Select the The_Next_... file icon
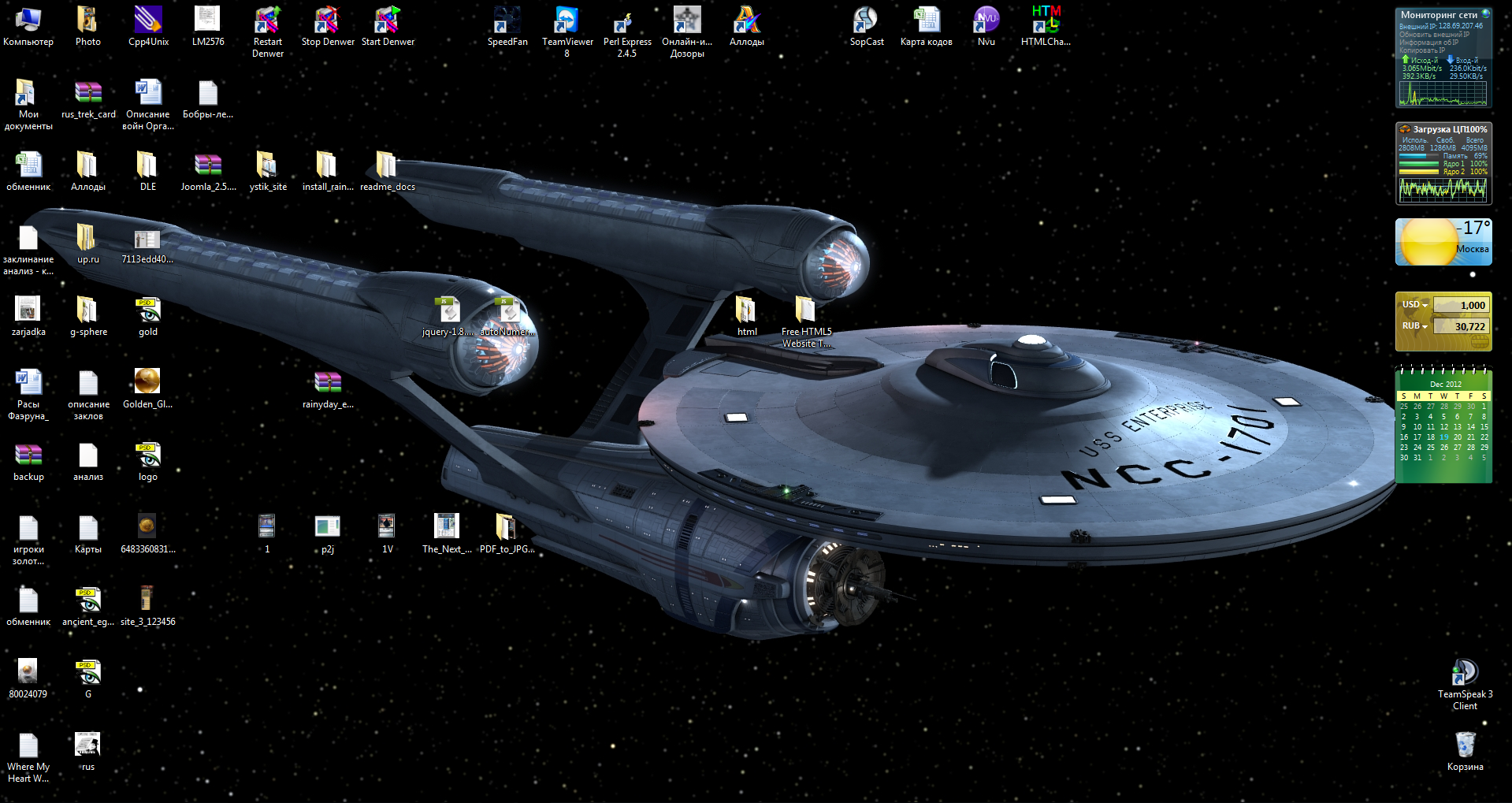 pyautogui.click(x=447, y=533)
